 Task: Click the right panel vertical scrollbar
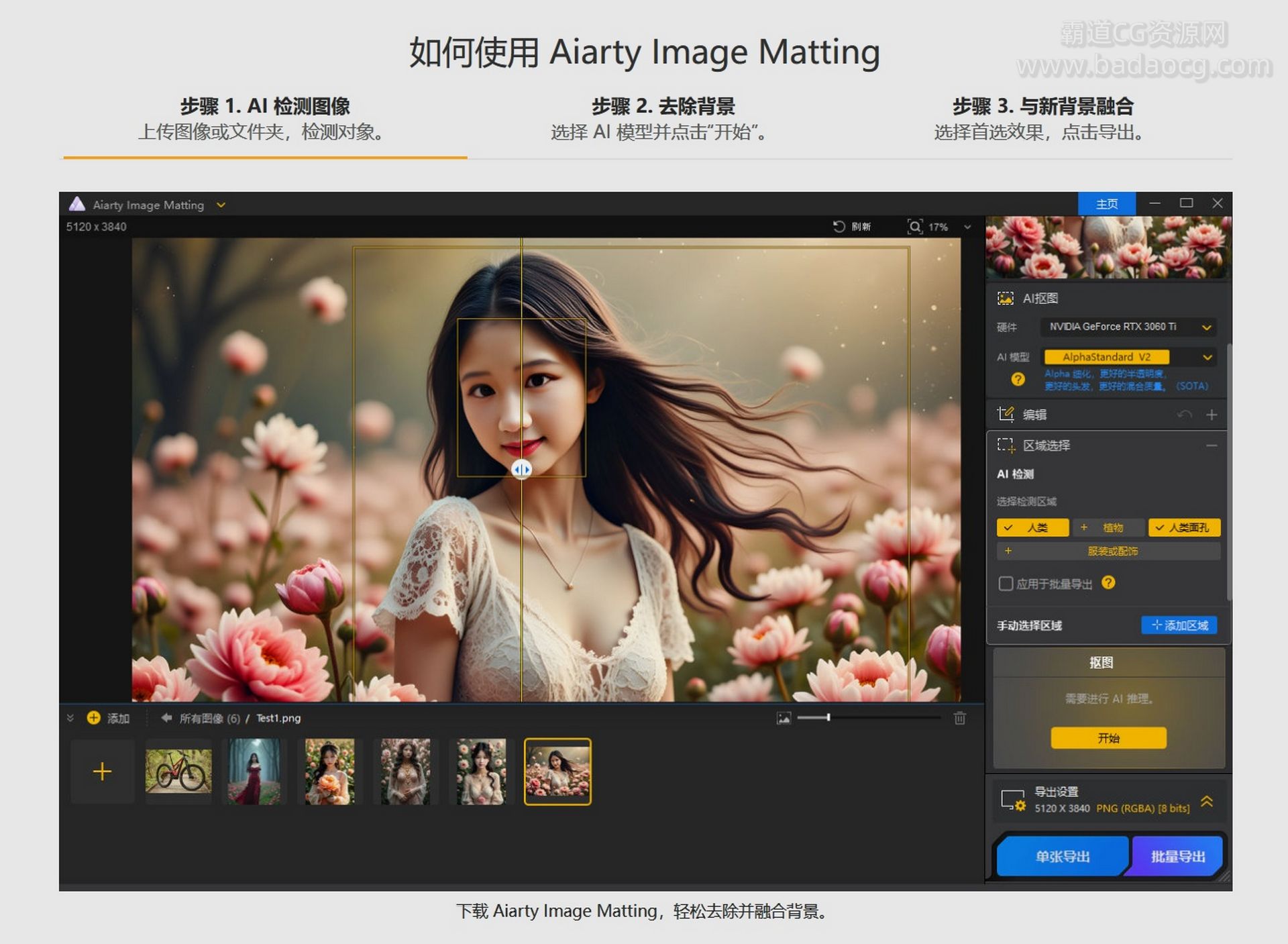click(1229, 472)
